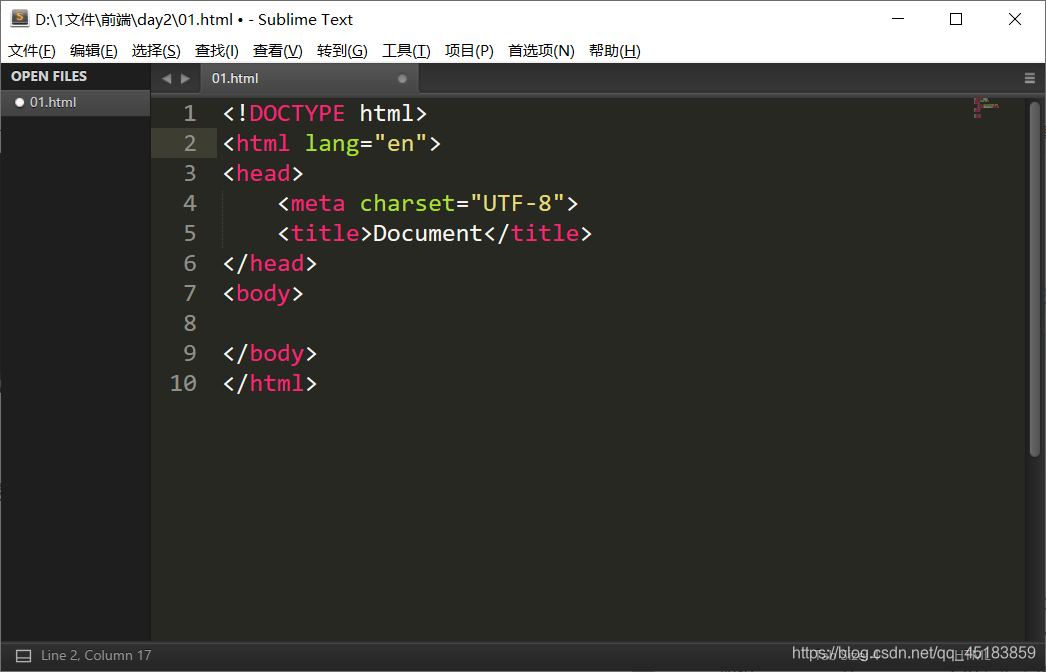Click the closing body tag on line 9
Image resolution: width=1046 pixels, height=672 pixels.
[x=270, y=353]
